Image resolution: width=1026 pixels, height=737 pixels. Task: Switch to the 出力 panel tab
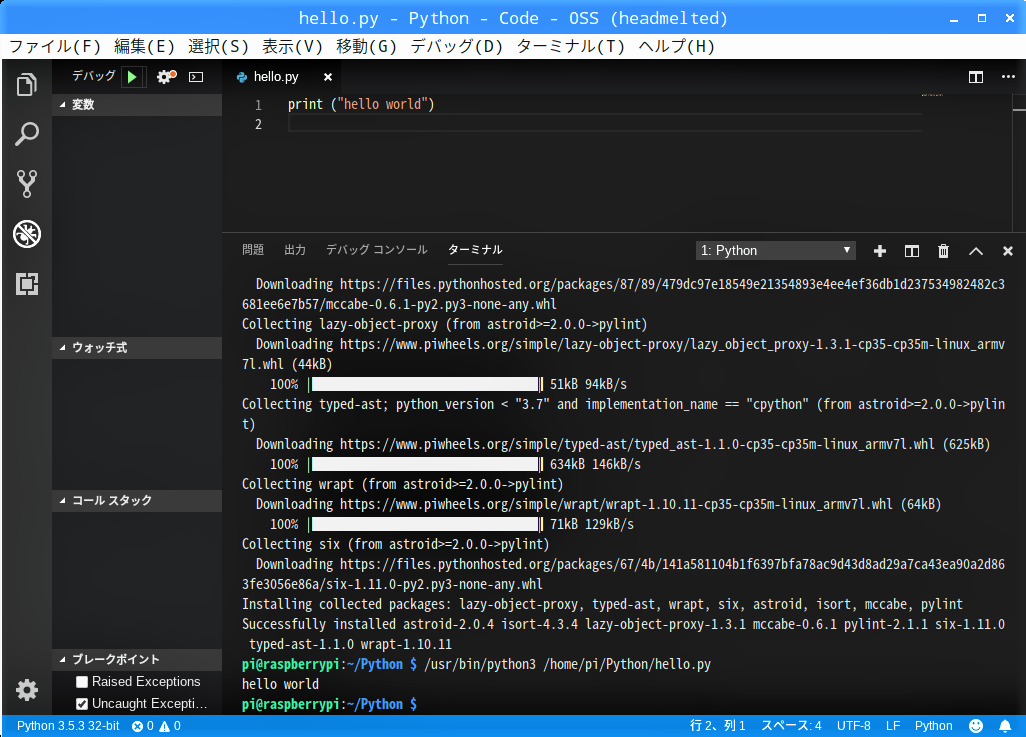coord(295,250)
